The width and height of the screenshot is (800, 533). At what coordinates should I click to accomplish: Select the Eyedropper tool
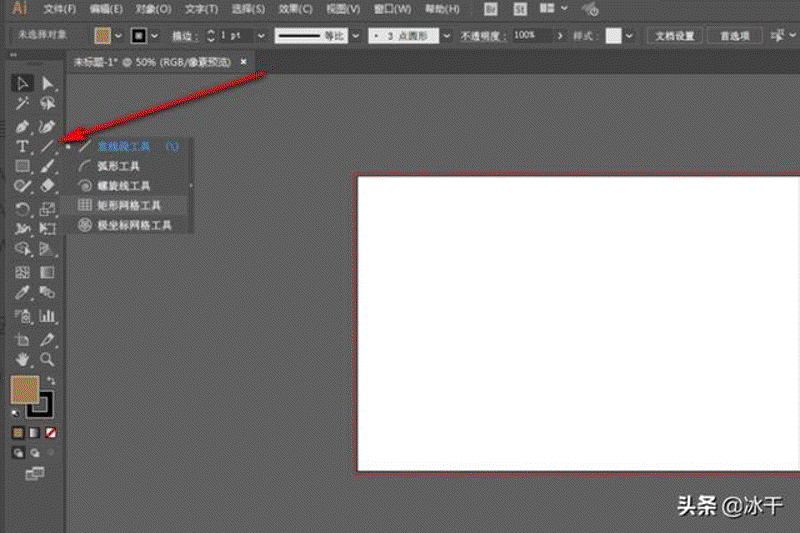[x=22, y=292]
